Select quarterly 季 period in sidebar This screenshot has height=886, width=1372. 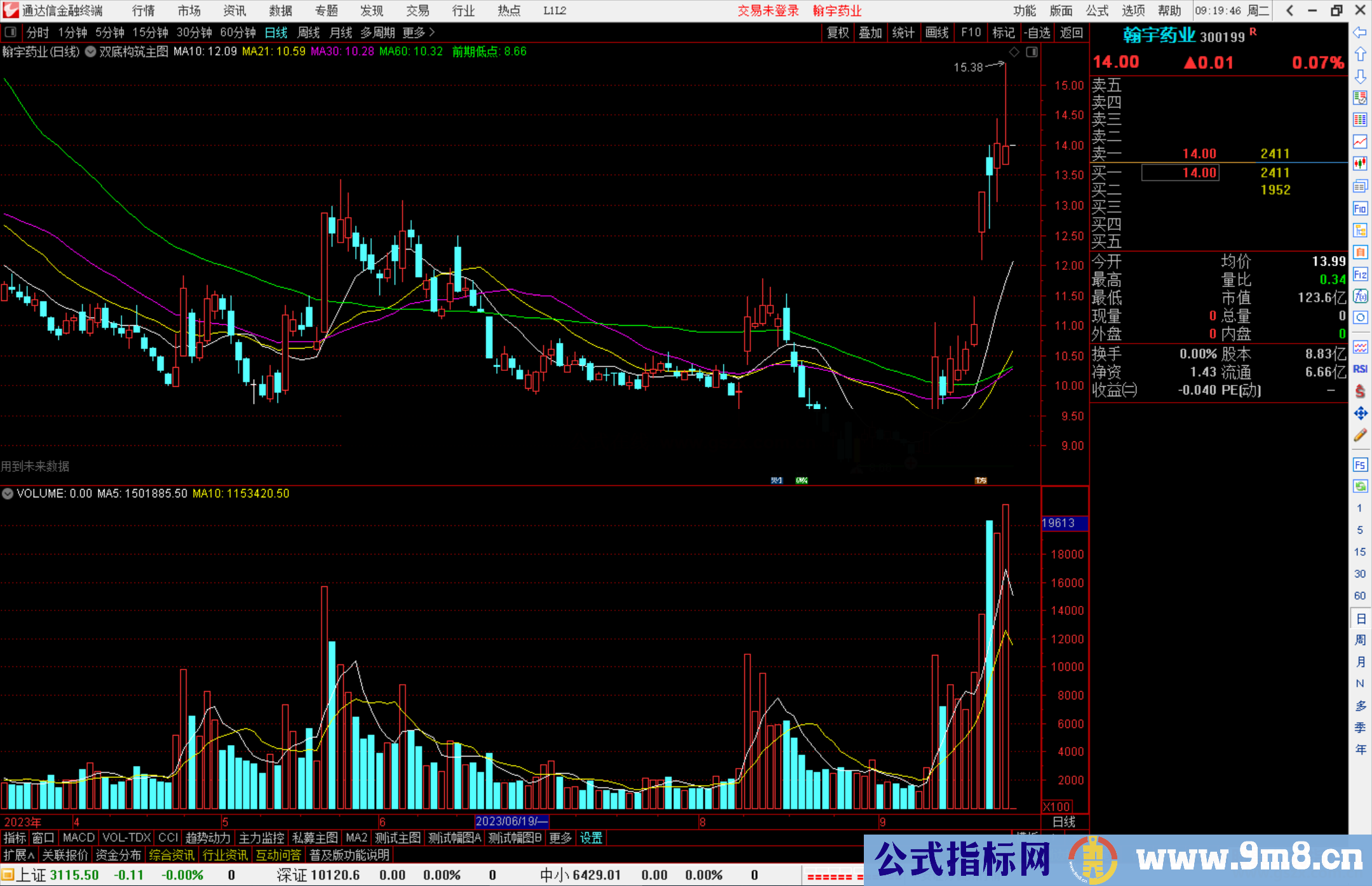1360,728
